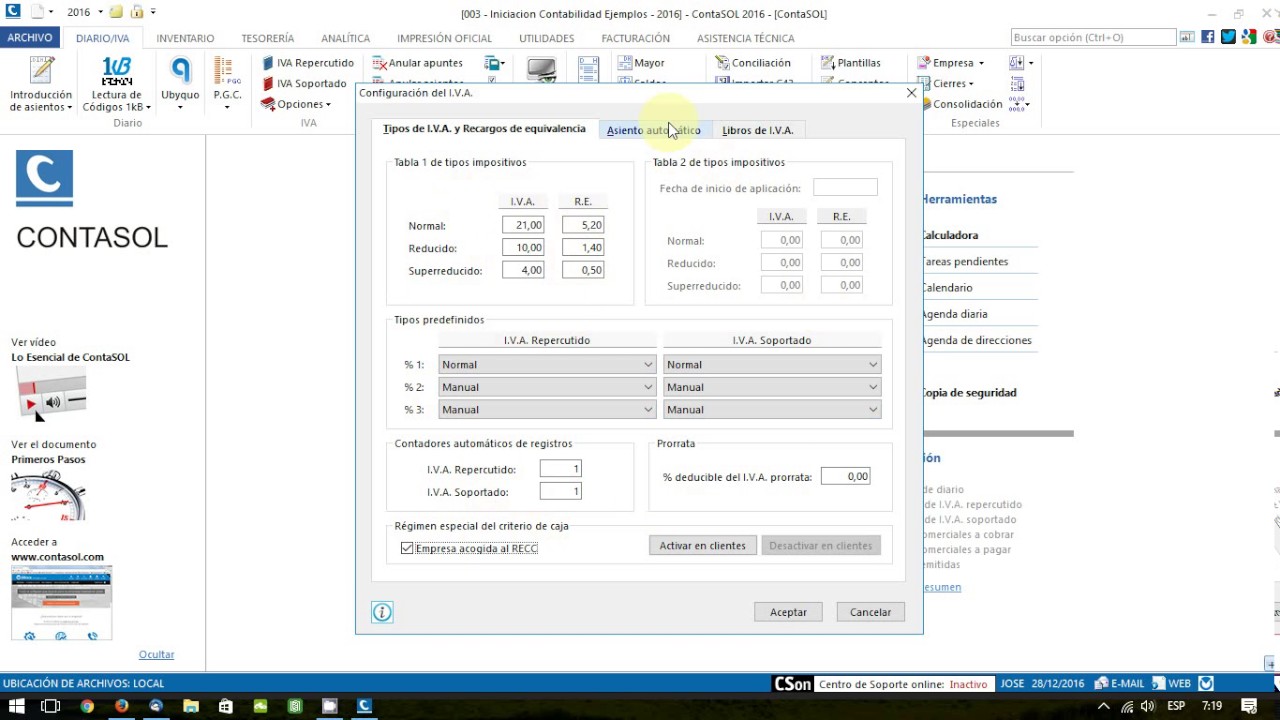Open IVA Soportado register
This screenshot has height=720, width=1280.
coord(304,84)
